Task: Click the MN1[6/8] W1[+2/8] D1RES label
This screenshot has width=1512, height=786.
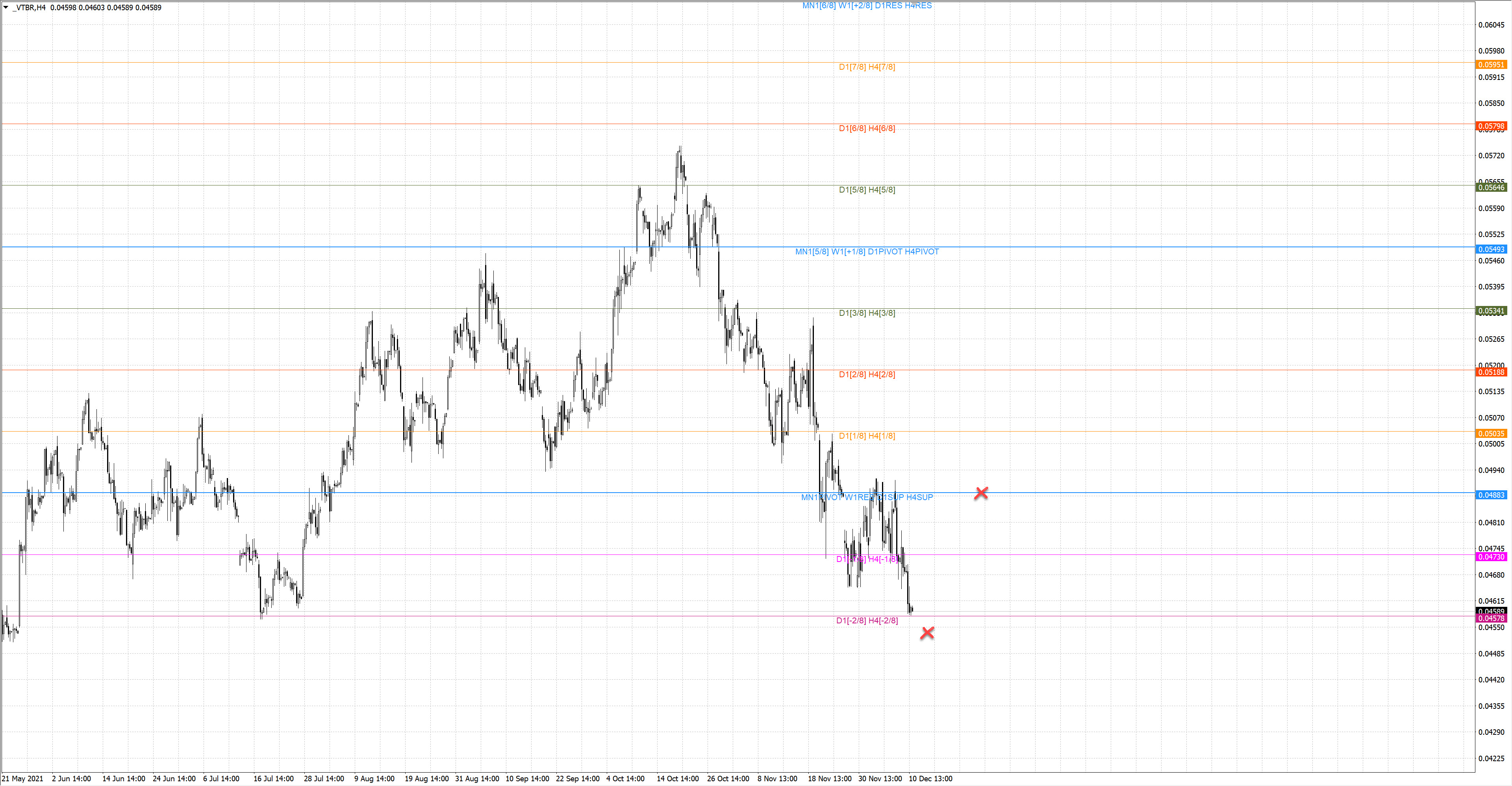Action: pos(867,6)
